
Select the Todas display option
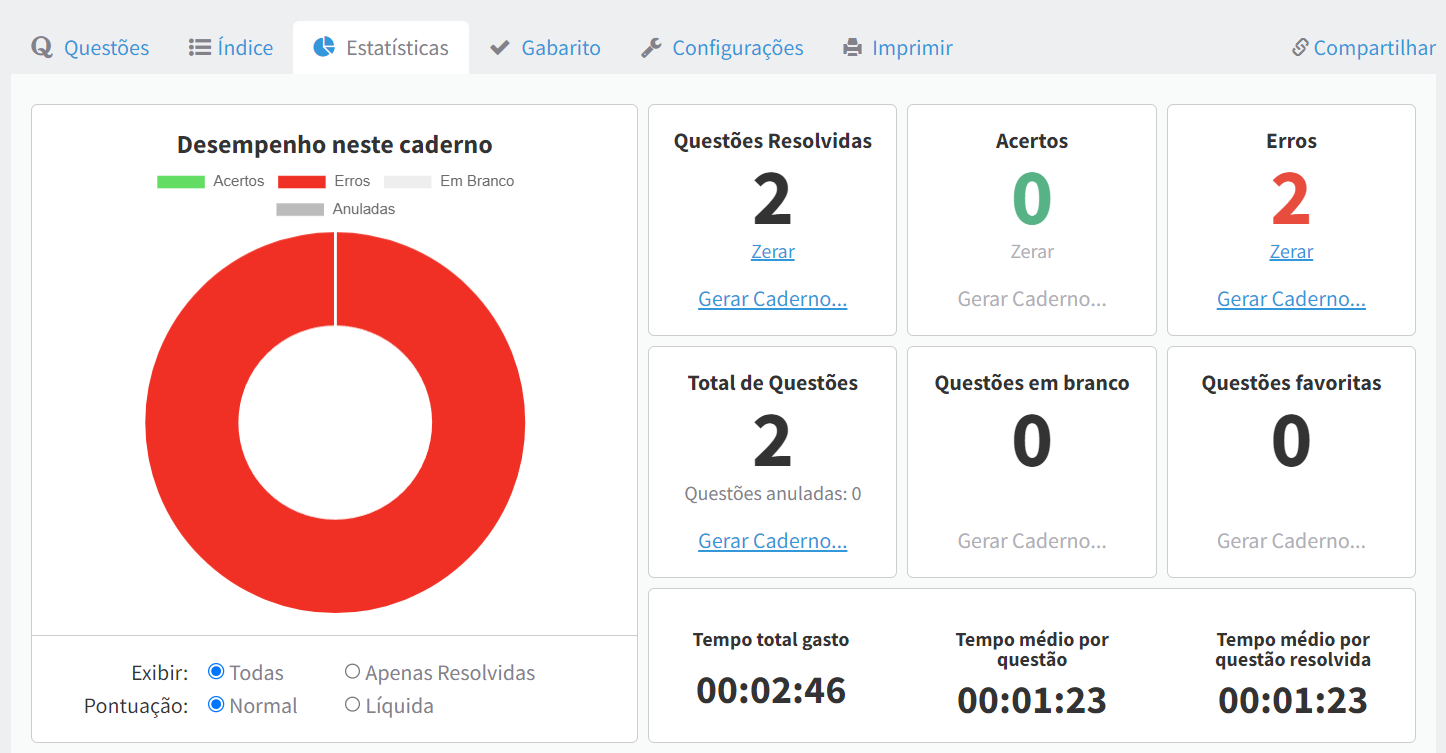pos(216,672)
